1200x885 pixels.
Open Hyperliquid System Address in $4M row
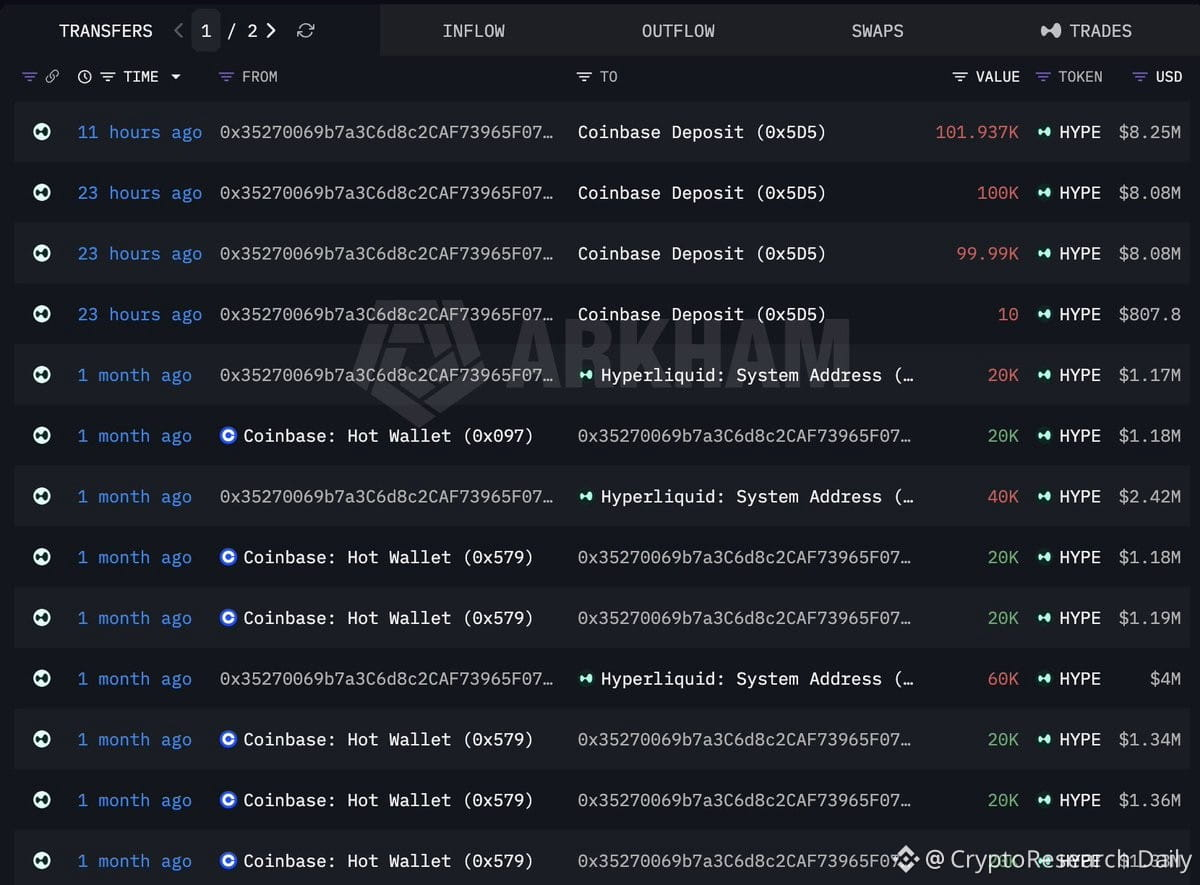coord(757,679)
